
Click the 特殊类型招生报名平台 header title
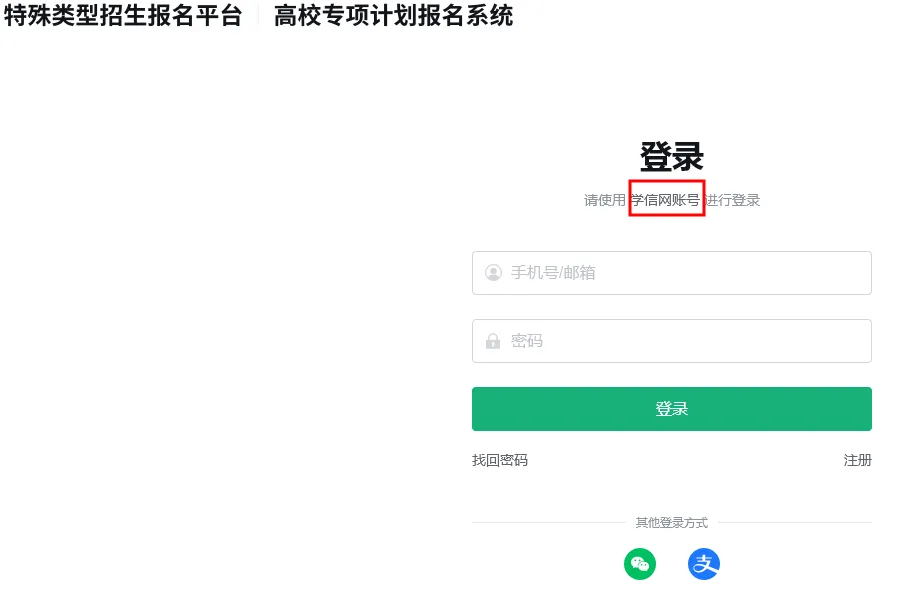(x=123, y=16)
